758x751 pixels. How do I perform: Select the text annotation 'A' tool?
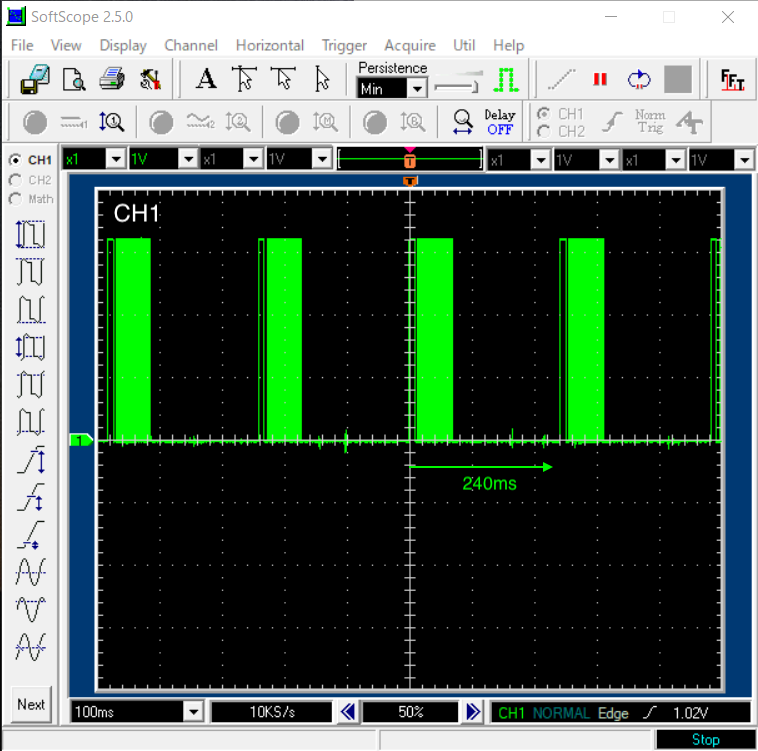click(x=206, y=78)
